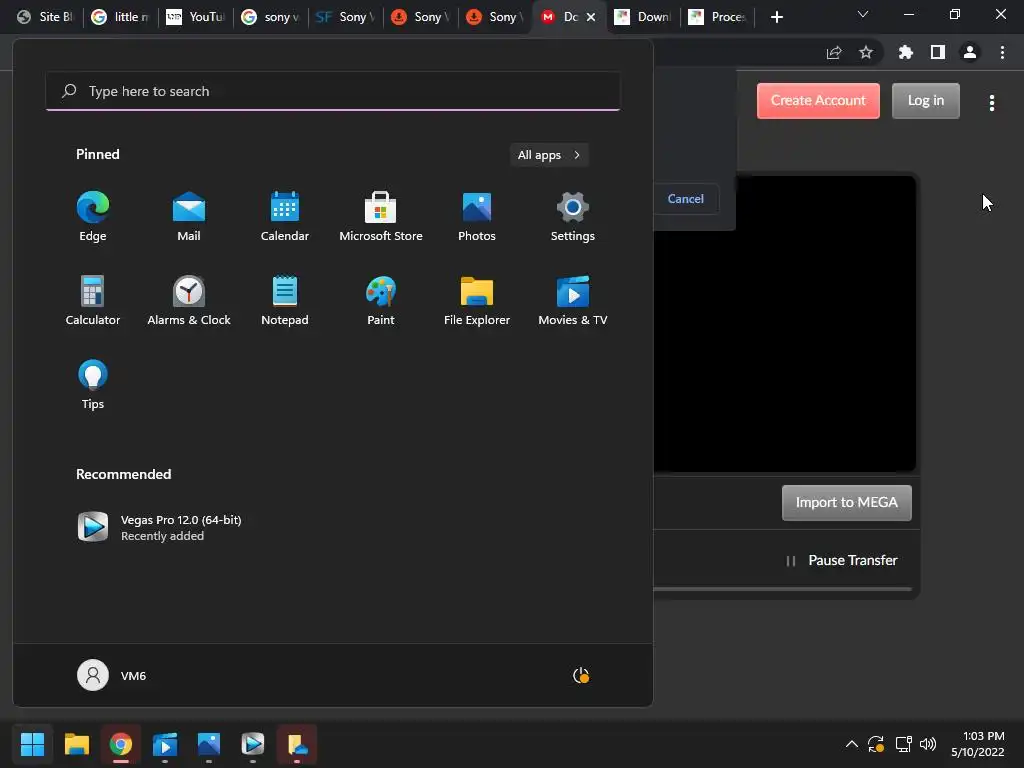1024x768 pixels.
Task: Launch the Mail app
Action: point(189,217)
